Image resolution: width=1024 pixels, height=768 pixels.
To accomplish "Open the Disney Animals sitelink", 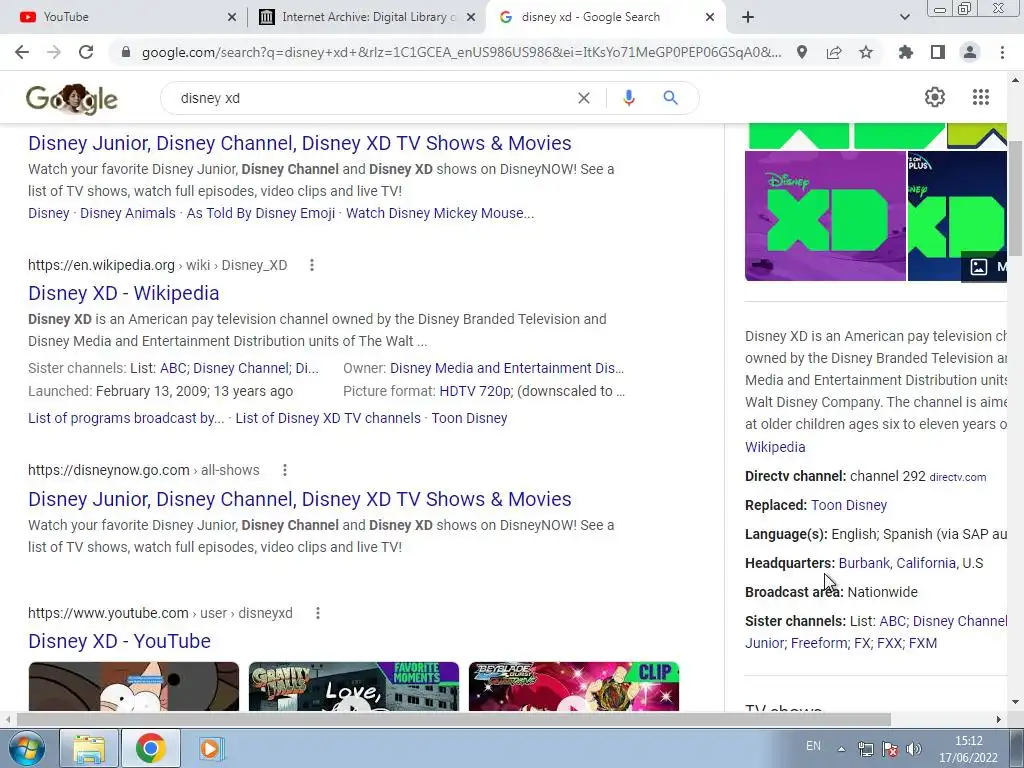I will coord(128,214).
